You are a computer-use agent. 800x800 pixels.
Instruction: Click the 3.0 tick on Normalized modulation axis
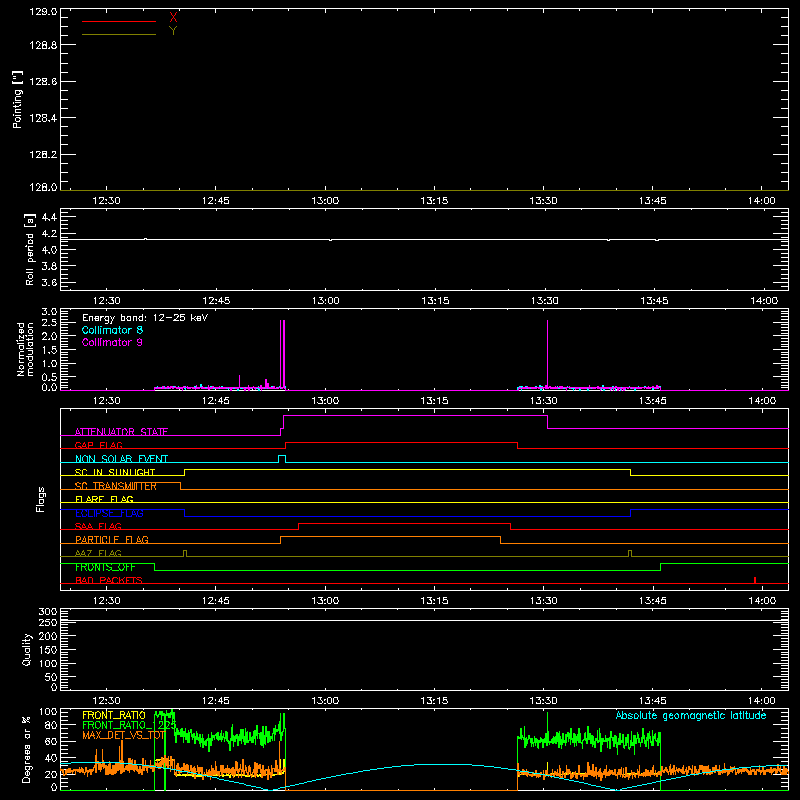(x=49, y=312)
